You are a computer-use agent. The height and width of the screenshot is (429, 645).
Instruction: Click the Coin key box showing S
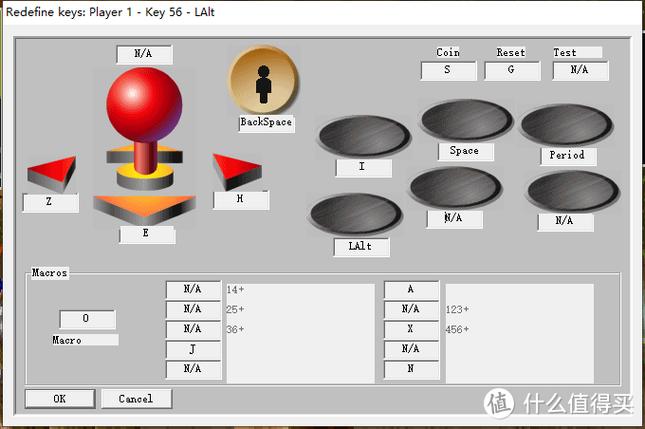[x=448, y=70]
